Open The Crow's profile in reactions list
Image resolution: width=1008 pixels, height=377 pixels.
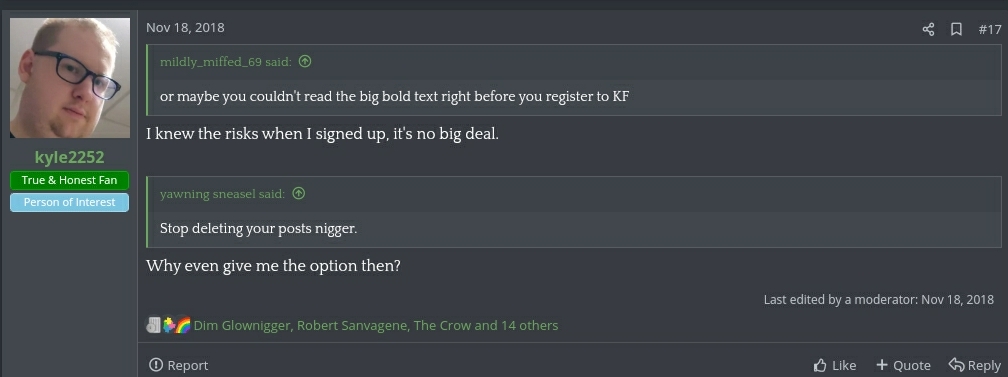[442, 326]
